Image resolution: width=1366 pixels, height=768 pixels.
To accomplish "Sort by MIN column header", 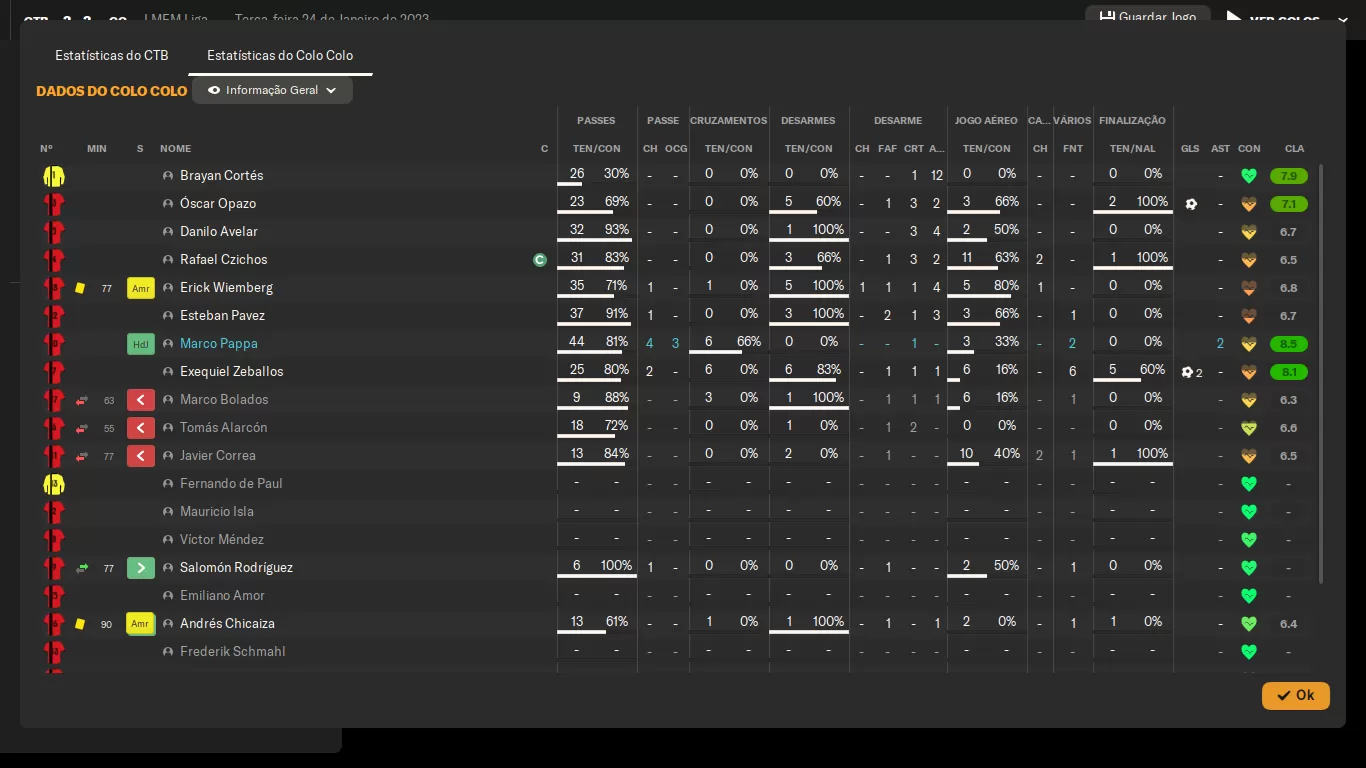I will pyautogui.click(x=96, y=149).
